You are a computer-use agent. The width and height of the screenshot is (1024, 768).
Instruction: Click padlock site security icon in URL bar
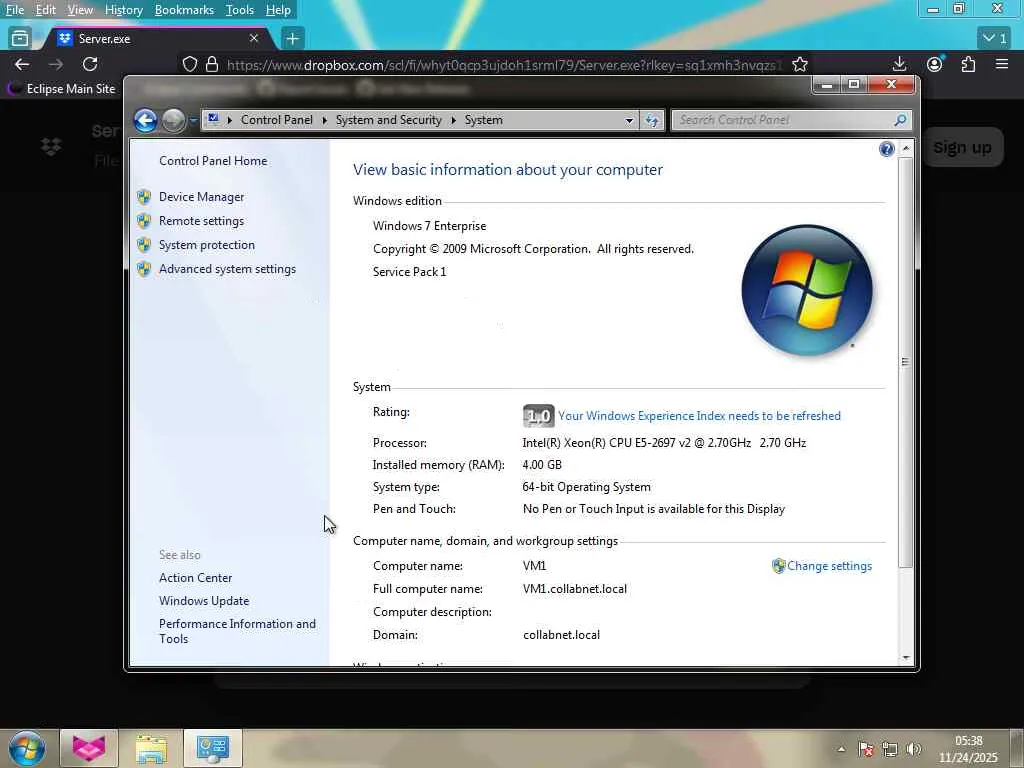point(212,65)
